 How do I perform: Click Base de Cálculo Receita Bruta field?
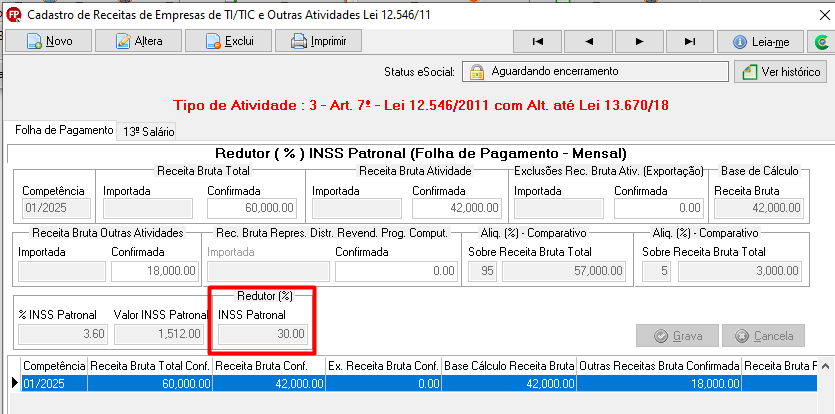758,208
